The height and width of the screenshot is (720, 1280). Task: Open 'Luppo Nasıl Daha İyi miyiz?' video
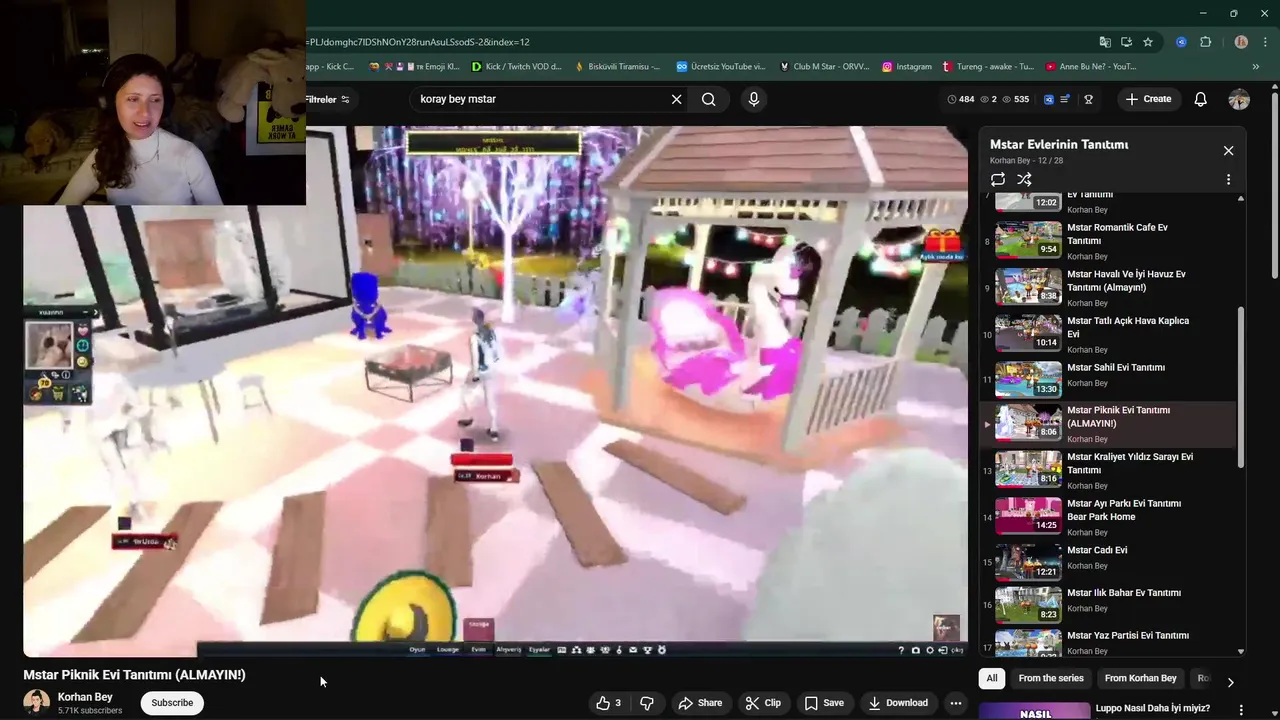pyautogui.click(x=1153, y=708)
